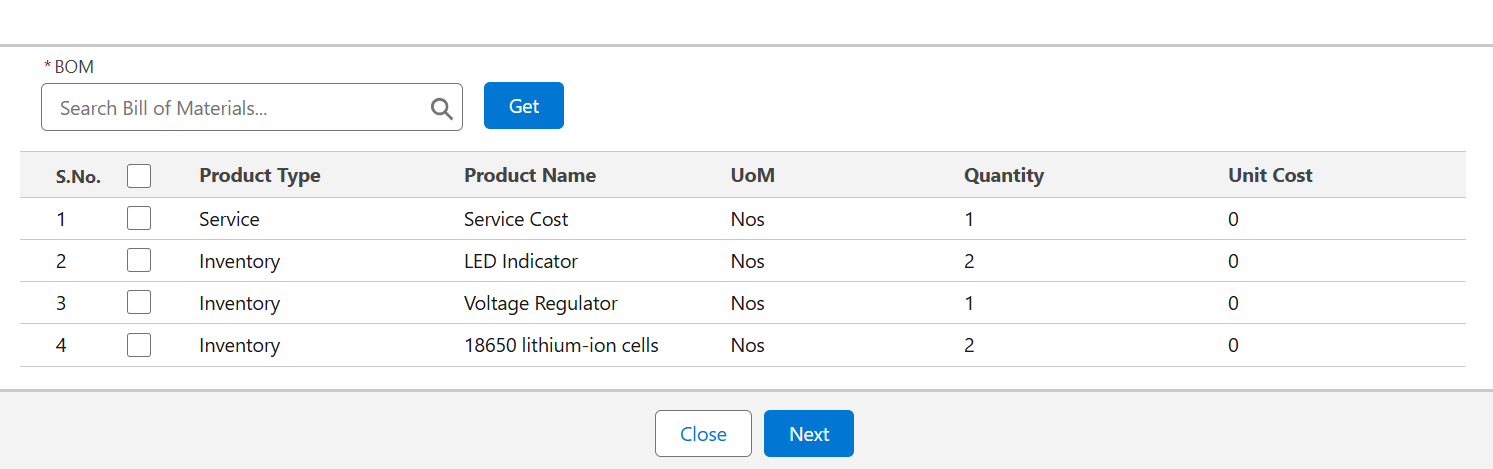
Task: Click the search magnifier icon in BOM field
Action: point(441,109)
